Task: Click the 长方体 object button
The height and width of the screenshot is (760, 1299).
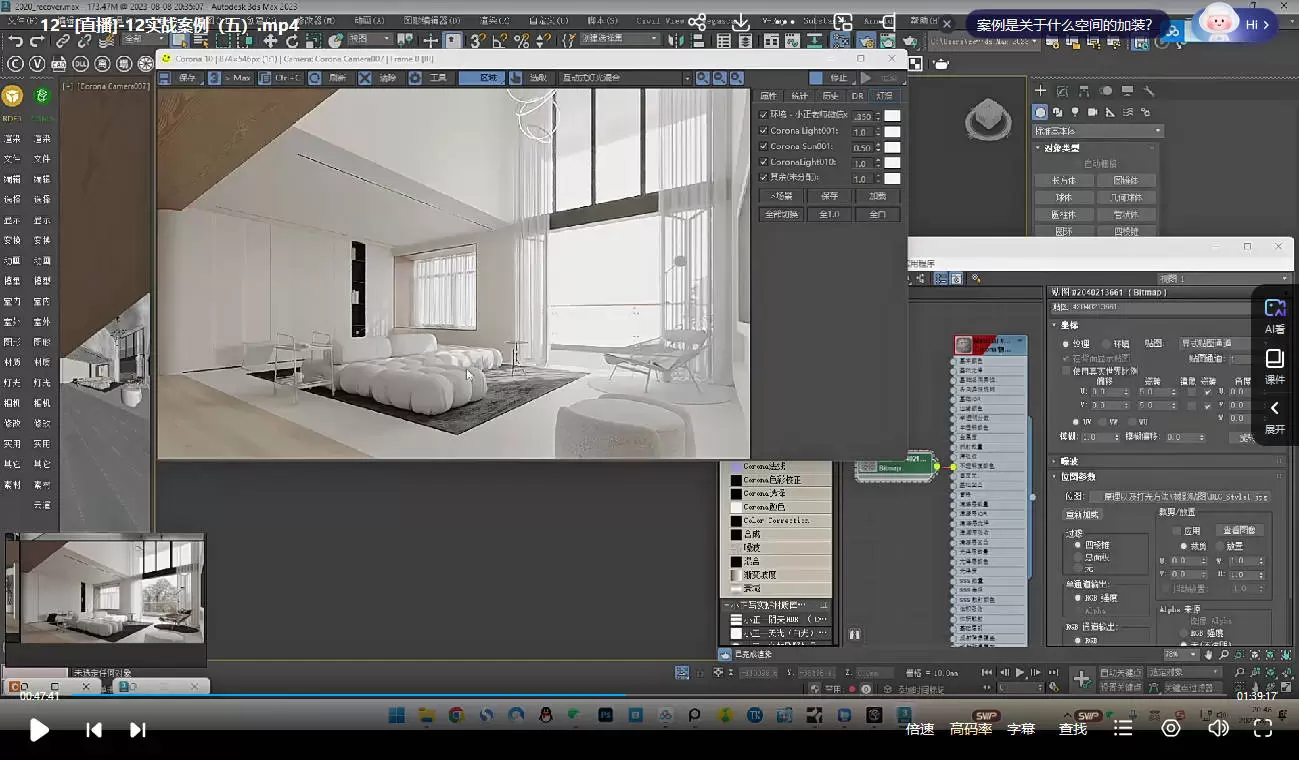Action: tap(1064, 181)
